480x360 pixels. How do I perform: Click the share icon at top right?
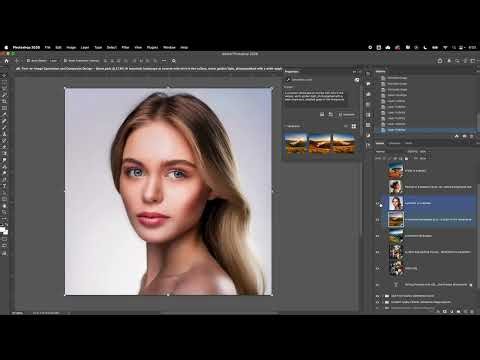[440, 61]
